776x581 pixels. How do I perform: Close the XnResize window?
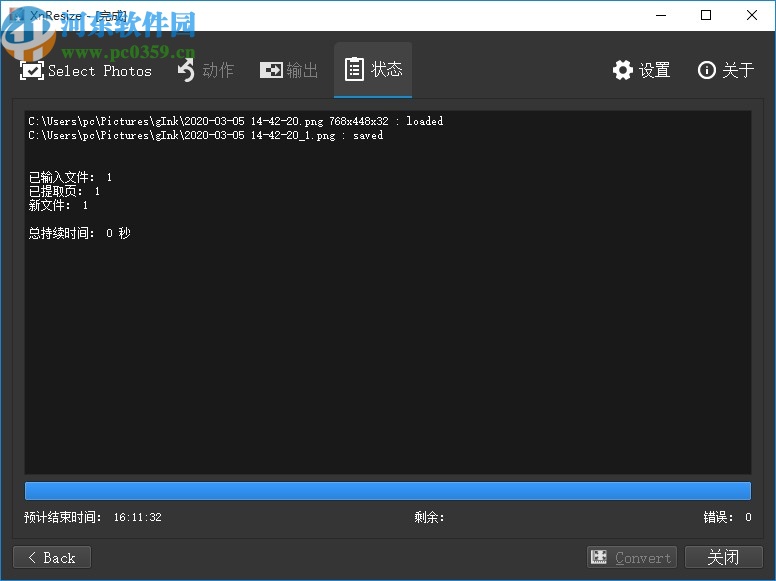point(752,15)
